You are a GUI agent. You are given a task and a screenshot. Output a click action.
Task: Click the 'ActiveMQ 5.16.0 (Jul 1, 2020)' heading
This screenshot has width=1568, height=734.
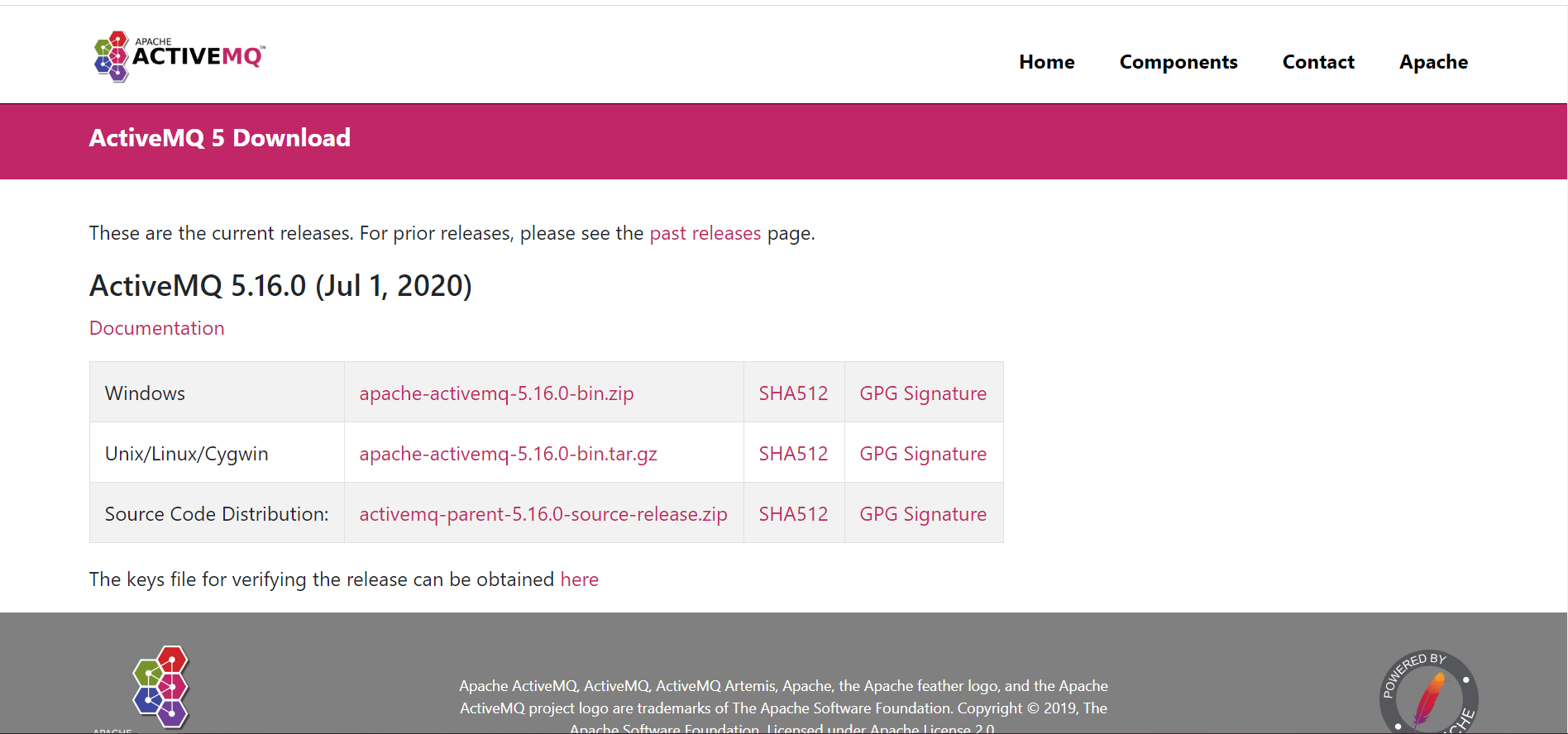pyautogui.click(x=280, y=286)
